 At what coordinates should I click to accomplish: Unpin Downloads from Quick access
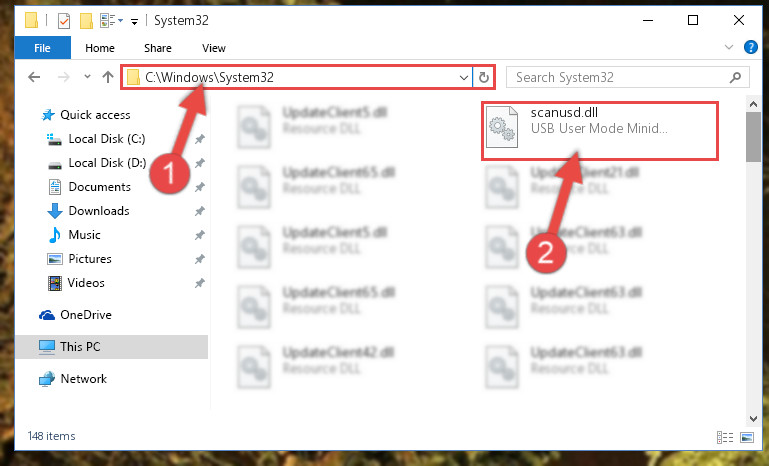(200, 211)
